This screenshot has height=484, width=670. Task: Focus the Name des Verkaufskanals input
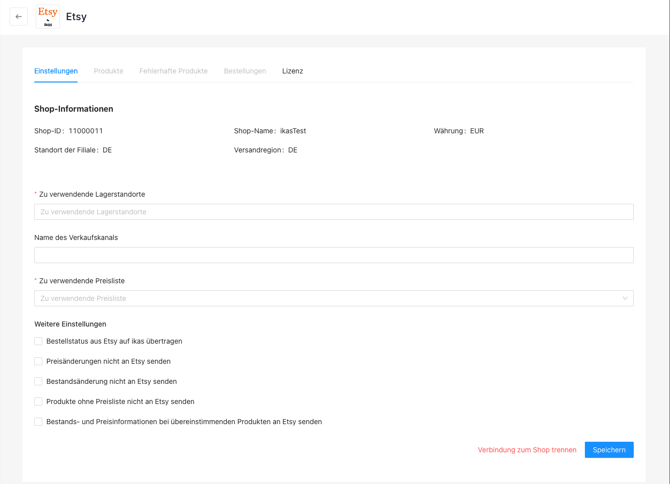pos(334,255)
